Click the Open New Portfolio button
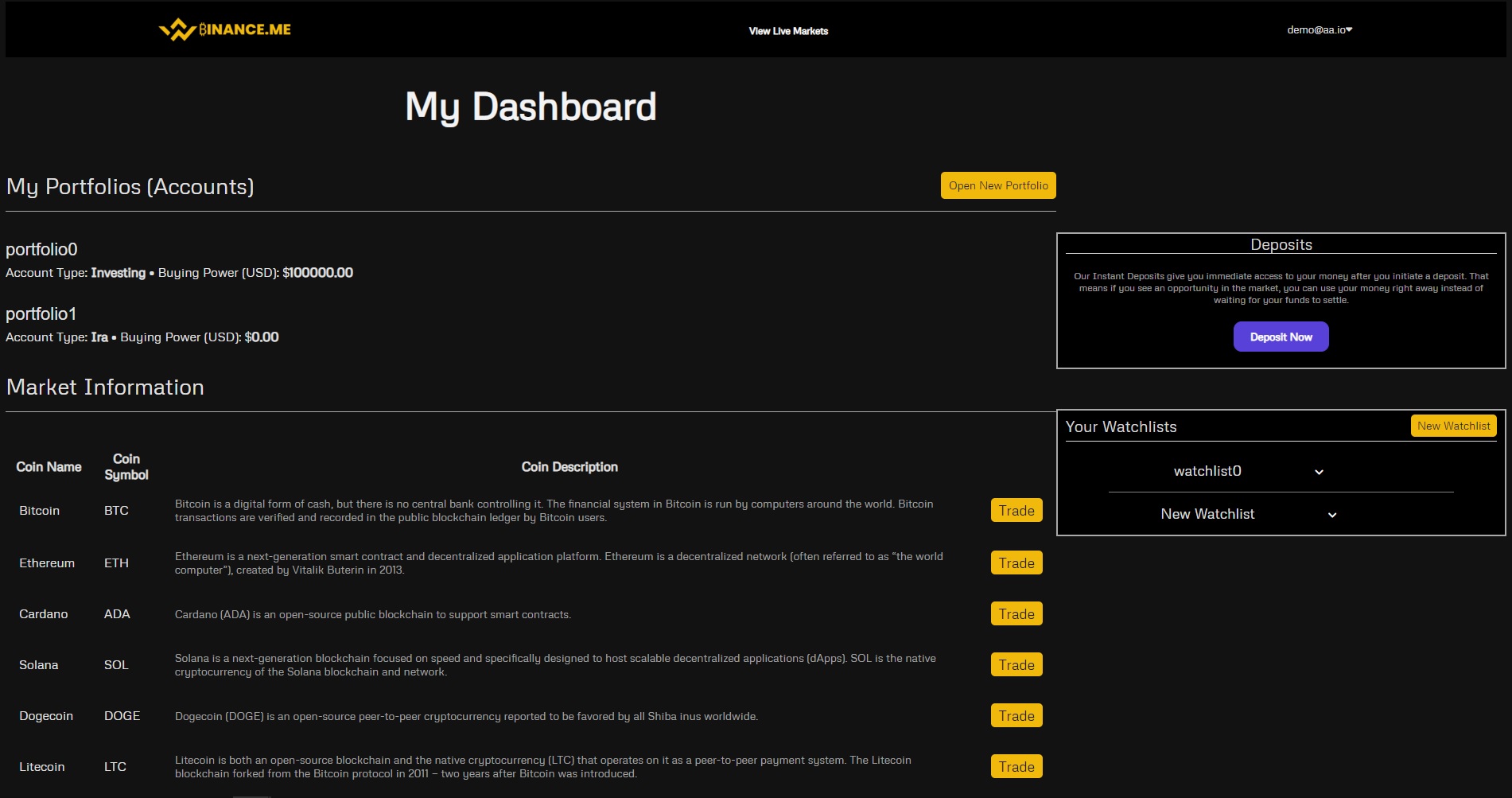Image resolution: width=1512 pixels, height=798 pixels. coord(997,185)
